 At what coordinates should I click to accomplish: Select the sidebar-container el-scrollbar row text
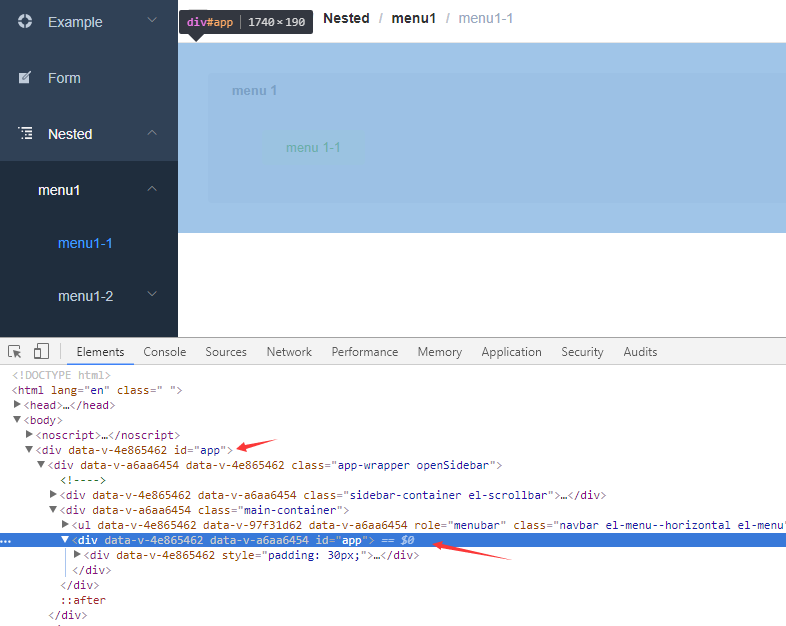coord(333,495)
